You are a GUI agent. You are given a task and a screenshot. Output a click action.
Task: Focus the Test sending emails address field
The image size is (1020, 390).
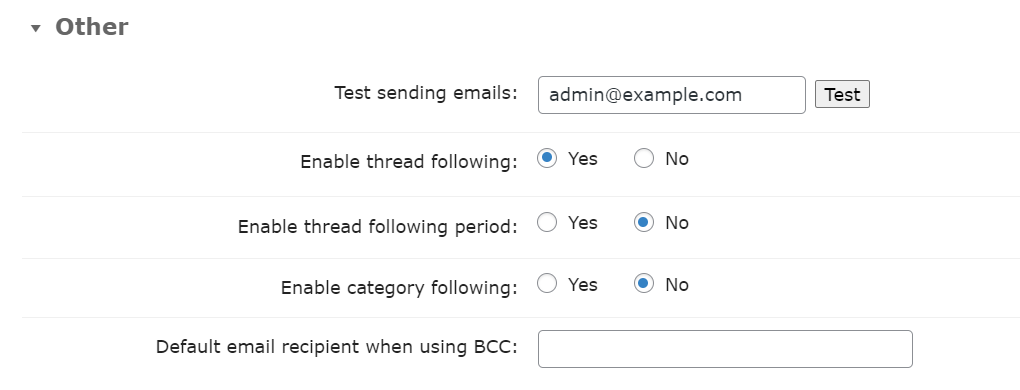point(671,95)
